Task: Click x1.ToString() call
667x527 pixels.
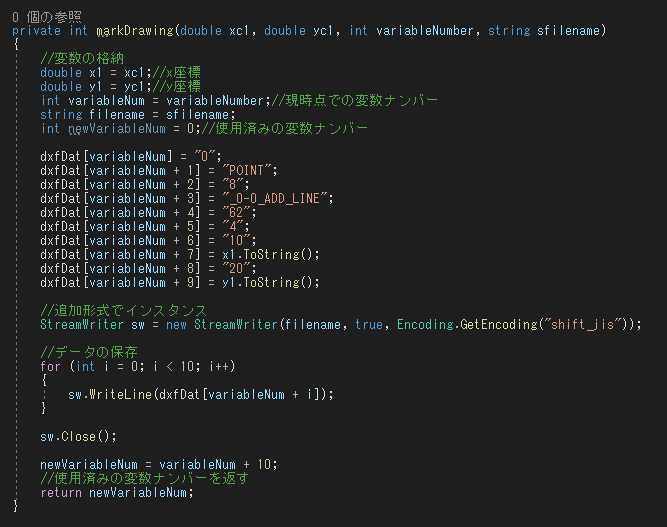Action: tap(267, 255)
